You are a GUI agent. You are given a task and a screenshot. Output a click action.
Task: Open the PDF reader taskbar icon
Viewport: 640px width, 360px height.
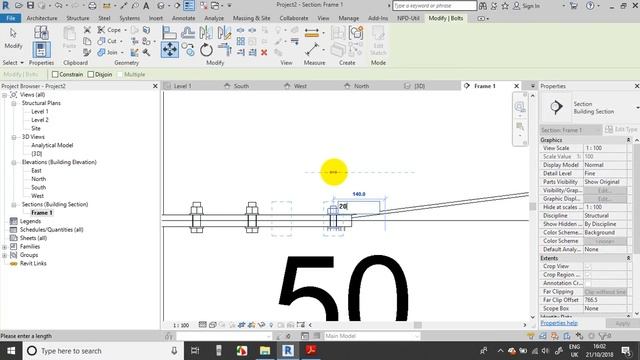(311, 351)
